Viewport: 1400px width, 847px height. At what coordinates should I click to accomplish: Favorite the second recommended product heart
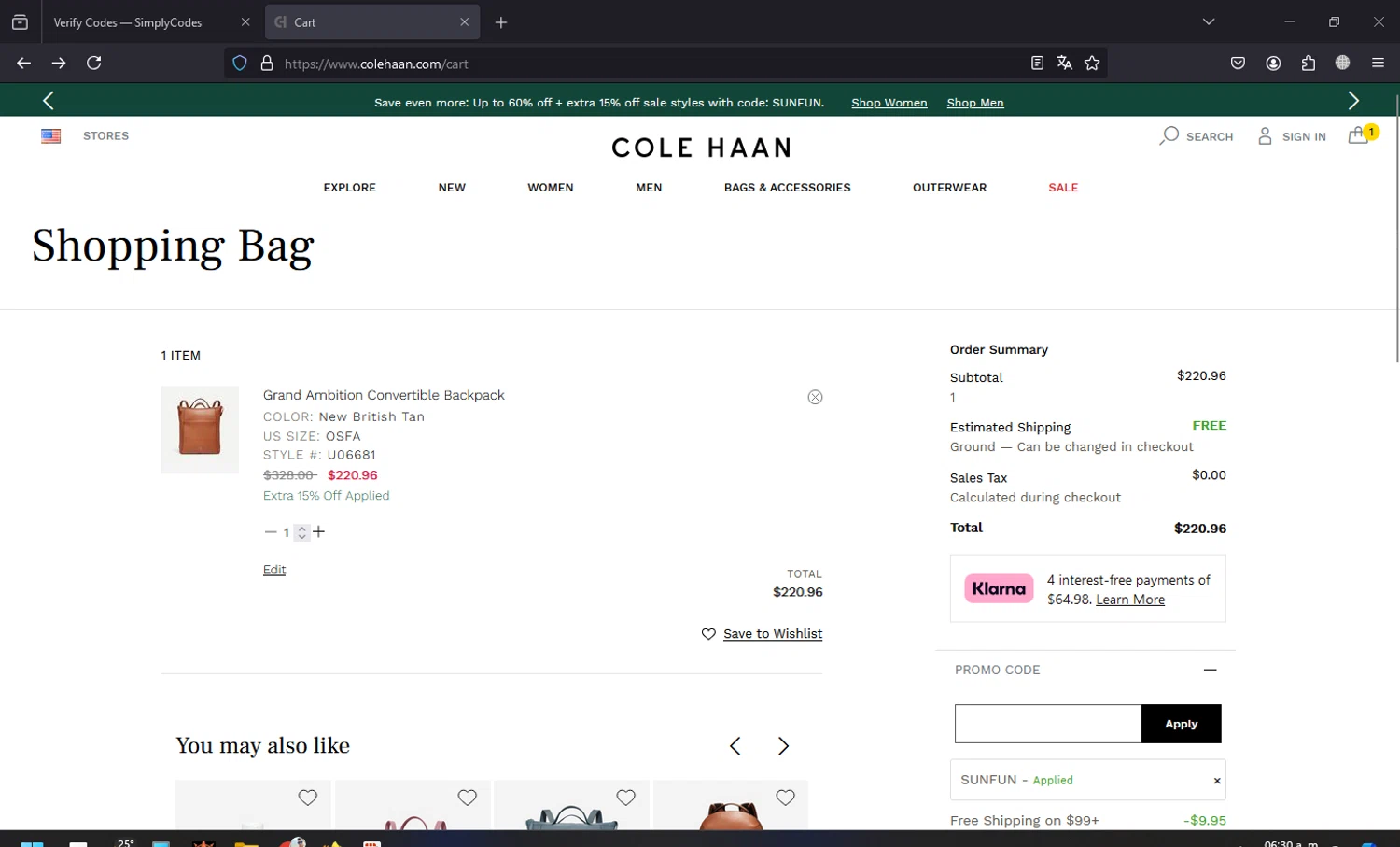tap(468, 798)
